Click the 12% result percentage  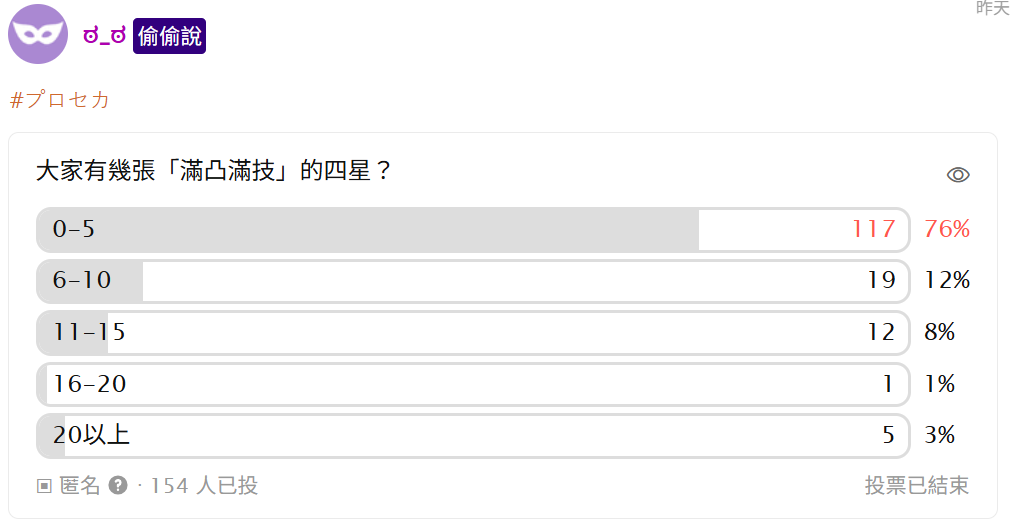tap(947, 281)
